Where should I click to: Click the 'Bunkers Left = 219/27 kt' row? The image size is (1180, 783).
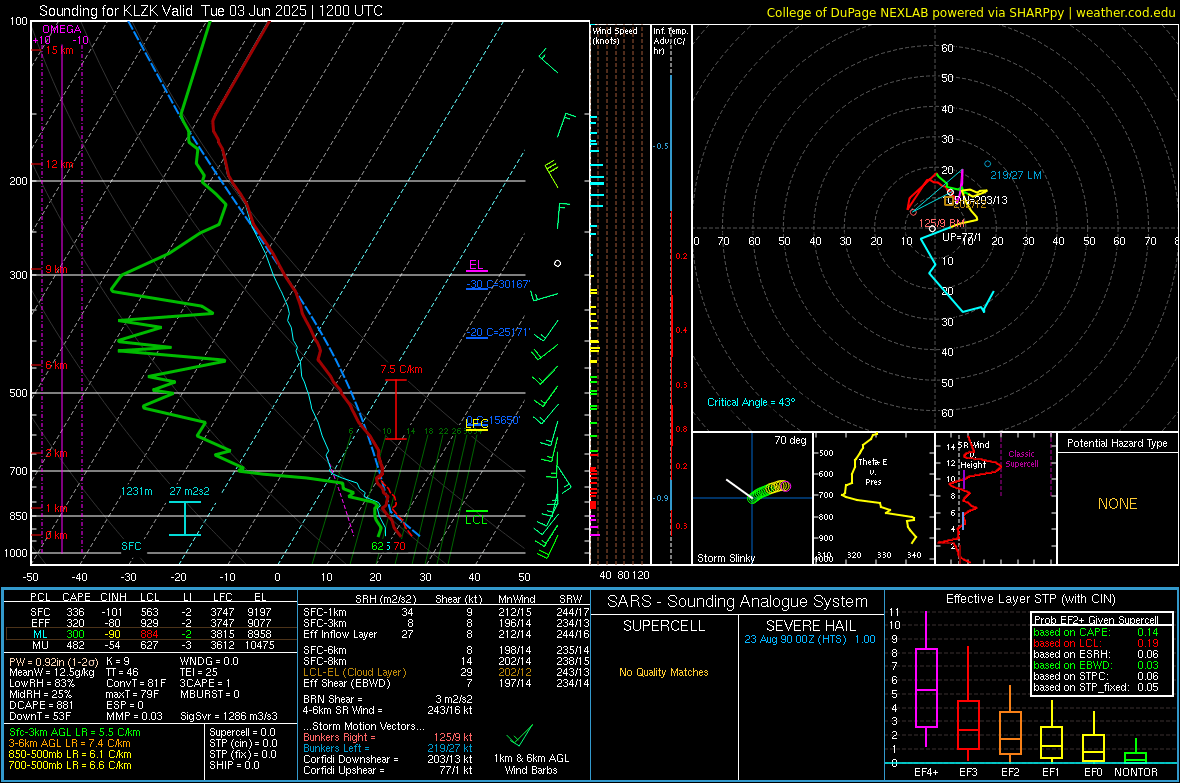[x=388, y=748]
